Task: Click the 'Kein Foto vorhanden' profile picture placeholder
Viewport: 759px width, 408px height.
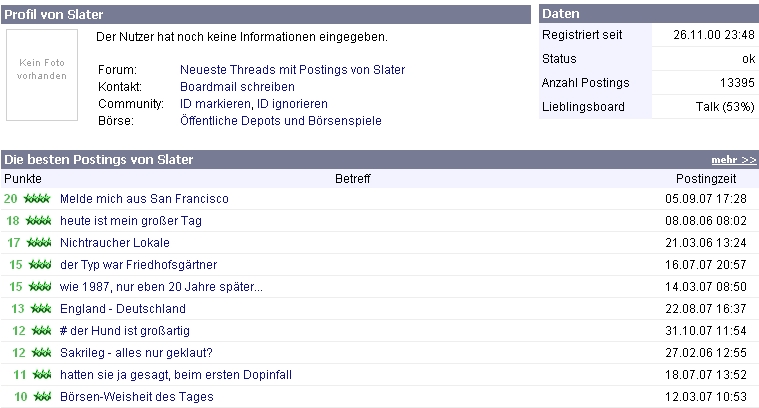Action: coord(43,69)
